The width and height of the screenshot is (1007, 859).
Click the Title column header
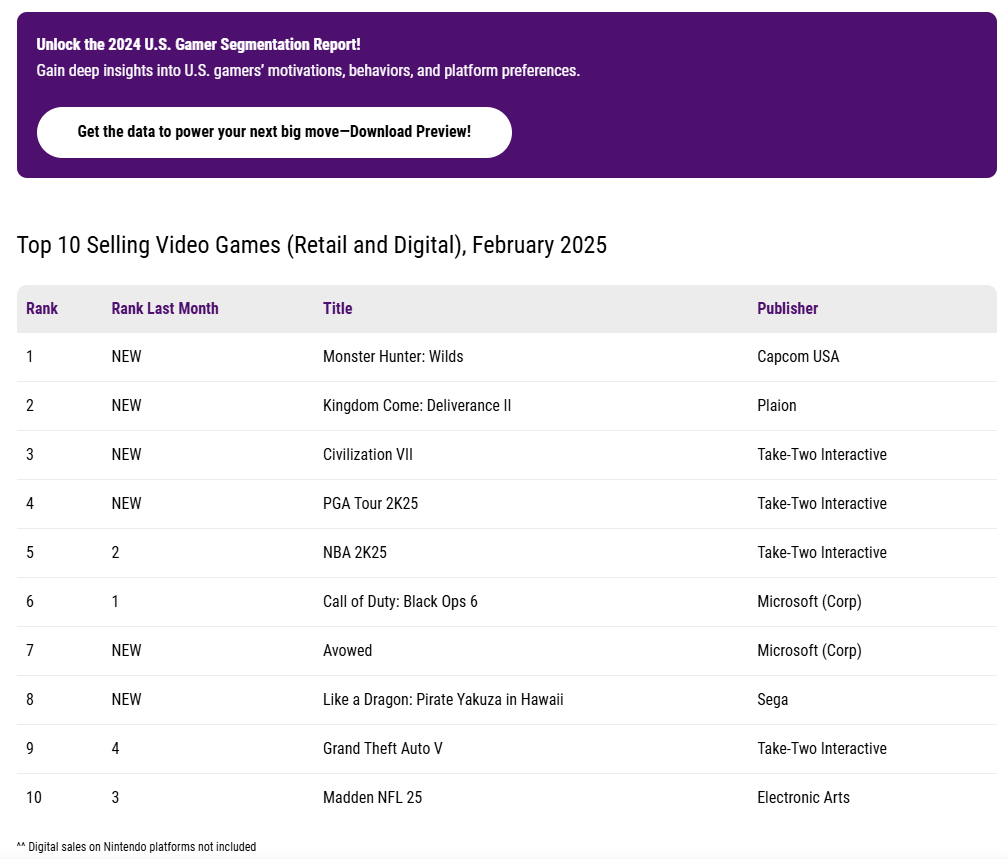click(x=338, y=308)
